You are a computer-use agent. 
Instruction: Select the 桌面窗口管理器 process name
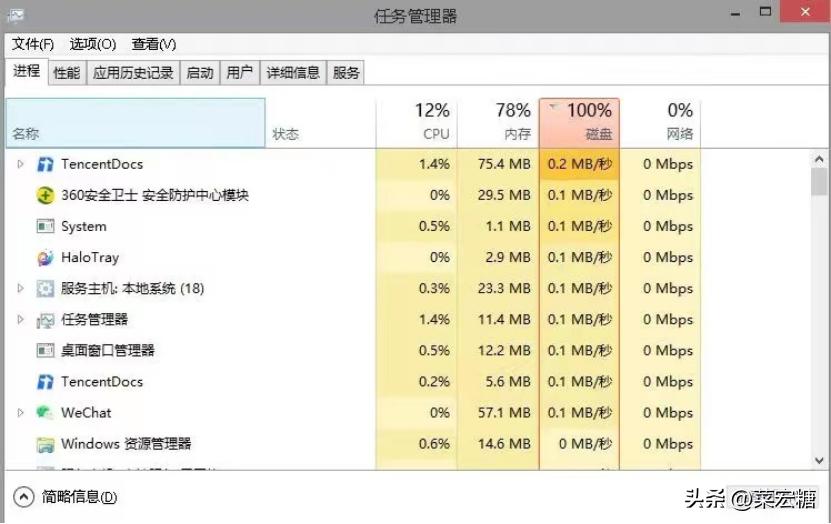(x=108, y=351)
